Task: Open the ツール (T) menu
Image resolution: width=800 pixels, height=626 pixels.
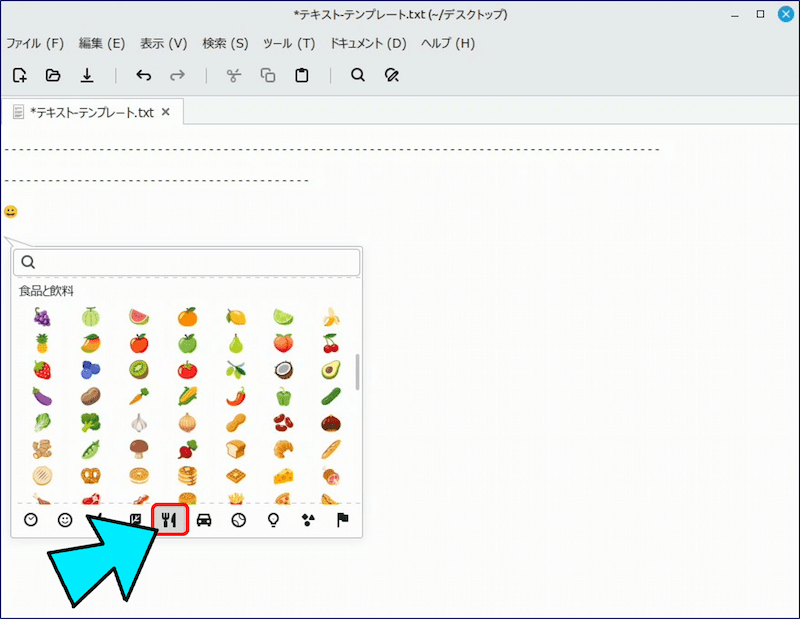Action: [288, 43]
